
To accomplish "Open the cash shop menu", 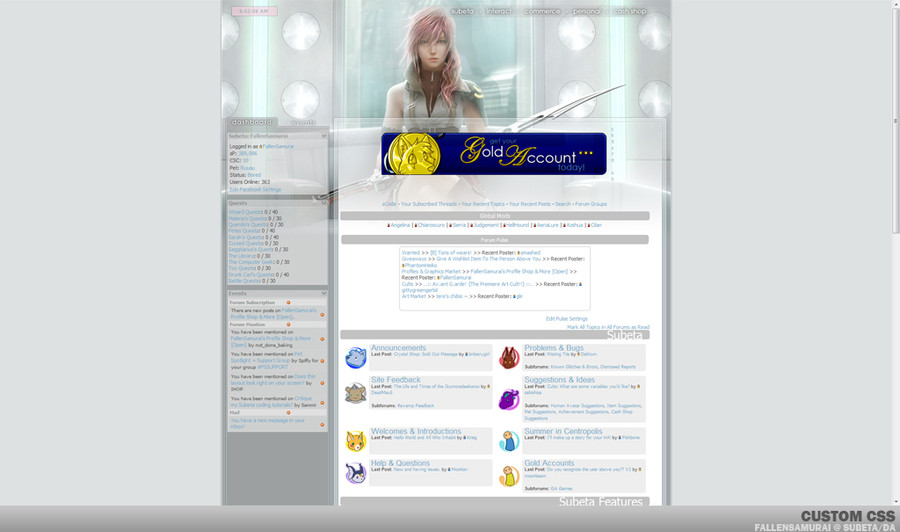I will coord(630,11).
